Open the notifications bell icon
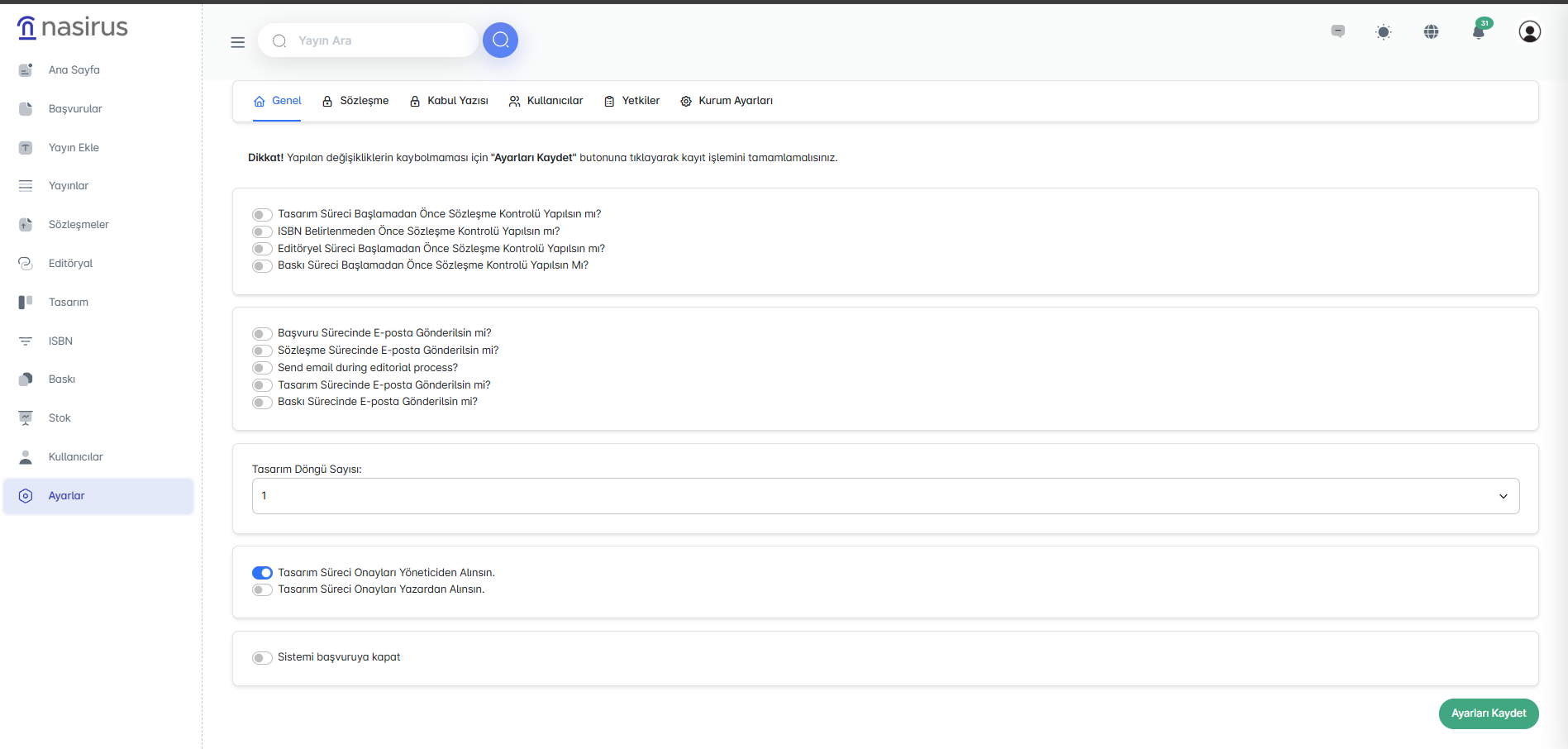The width and height of the screenshot is (1568, 749). click(x=1479, y=32)
